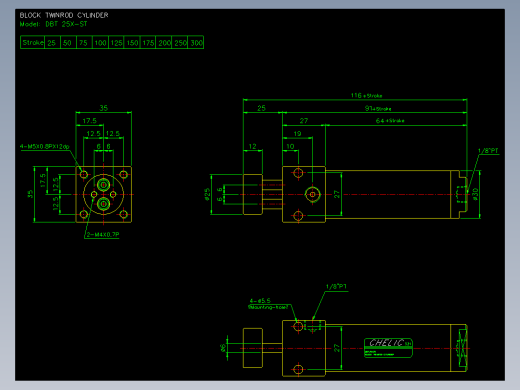Click the ø25 diameter dimension label
This screenshot has height=390, width=520.
pyautogui.click(x=207, y=194)
